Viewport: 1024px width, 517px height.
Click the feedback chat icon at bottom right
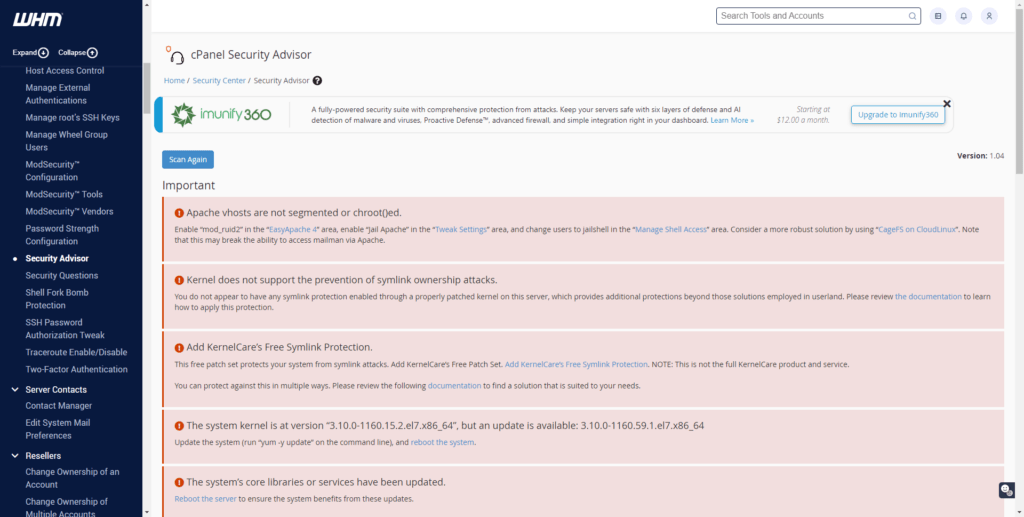[x=1006, y=490]
